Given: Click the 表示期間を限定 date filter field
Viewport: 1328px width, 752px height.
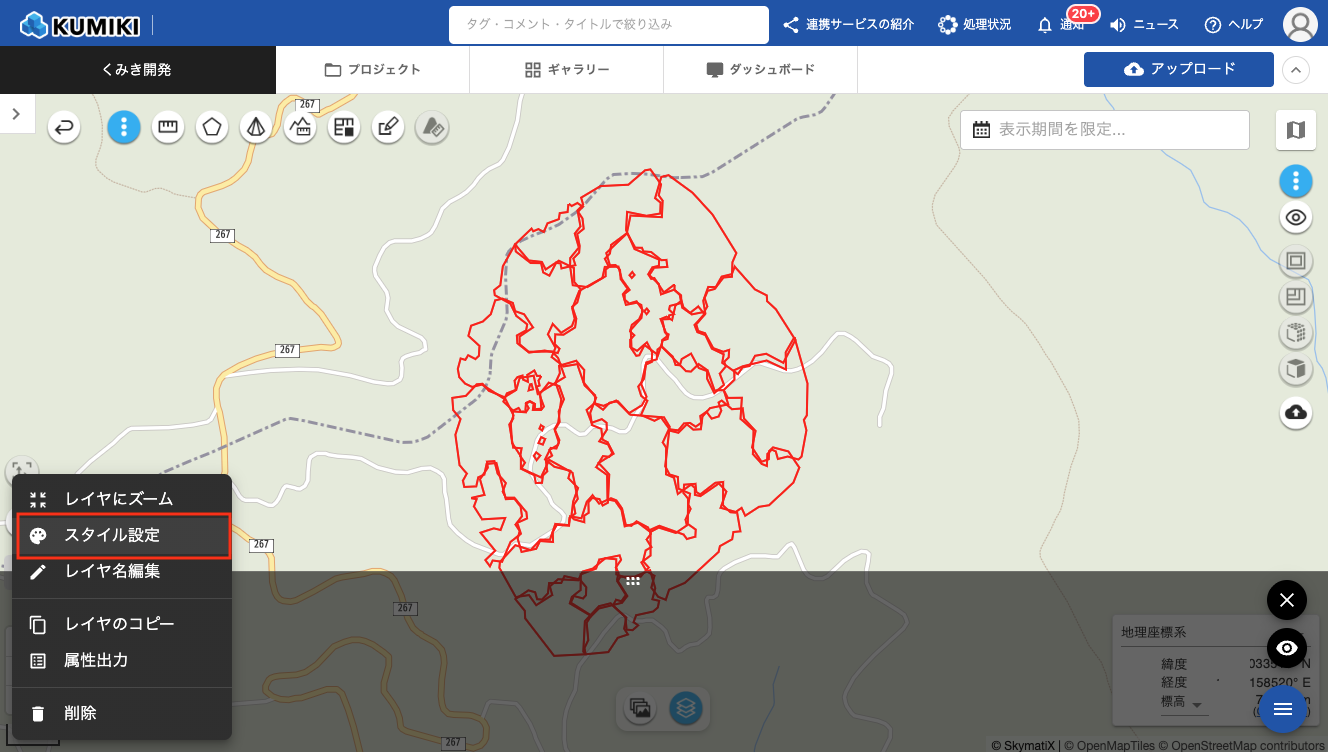Looking at the screenshot, I should pyautogui.click(x=1105, y=130).
